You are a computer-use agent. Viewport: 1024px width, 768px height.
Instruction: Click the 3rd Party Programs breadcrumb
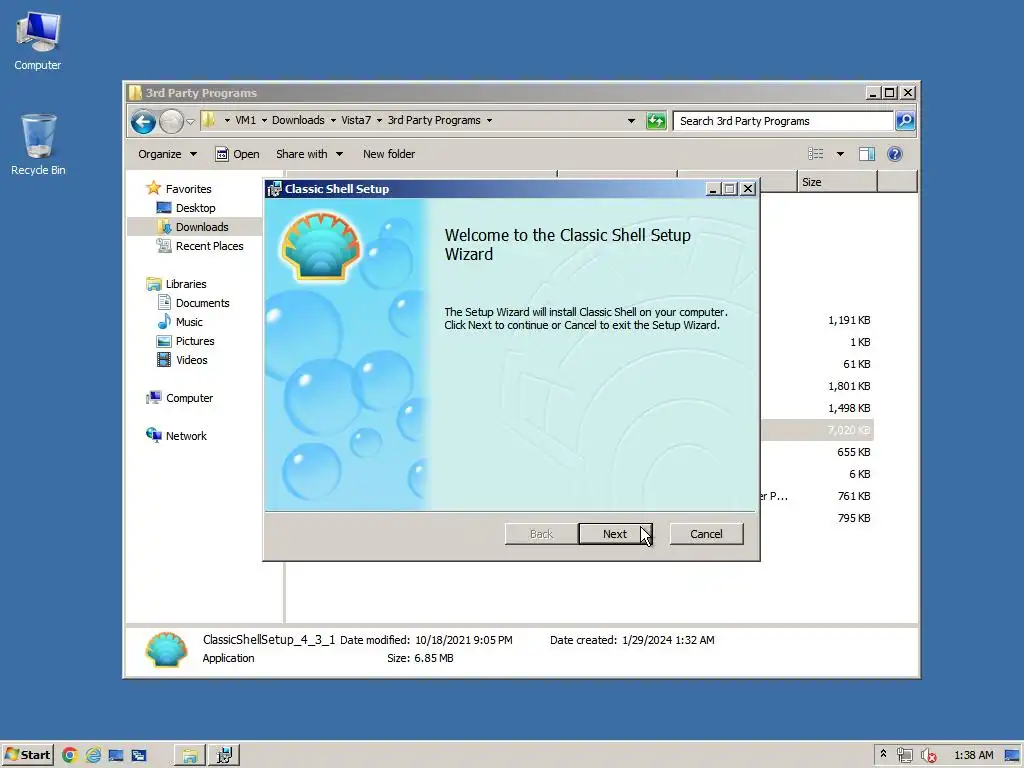pos(434,120)
